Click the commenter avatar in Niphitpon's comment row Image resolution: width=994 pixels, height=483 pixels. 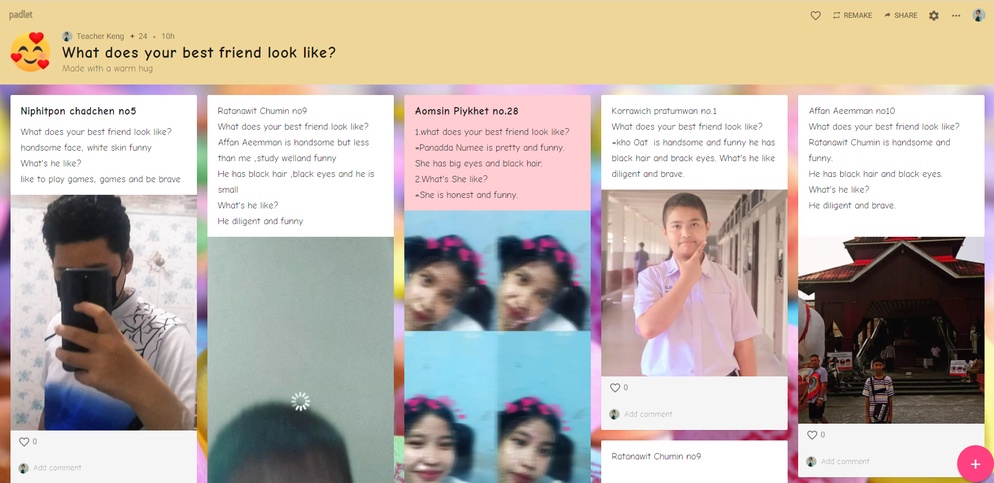23,468
